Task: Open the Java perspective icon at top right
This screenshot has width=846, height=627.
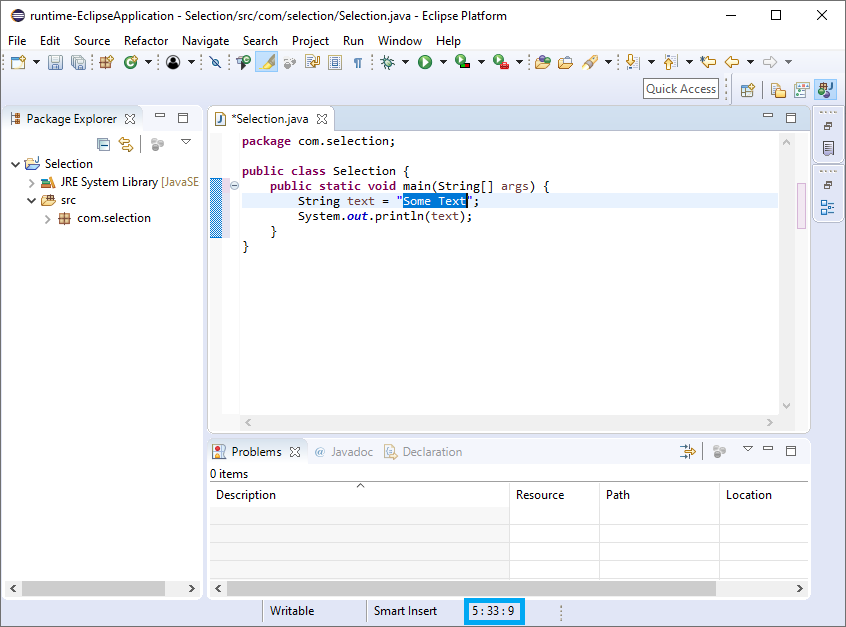Action: [x=824, y=90]
